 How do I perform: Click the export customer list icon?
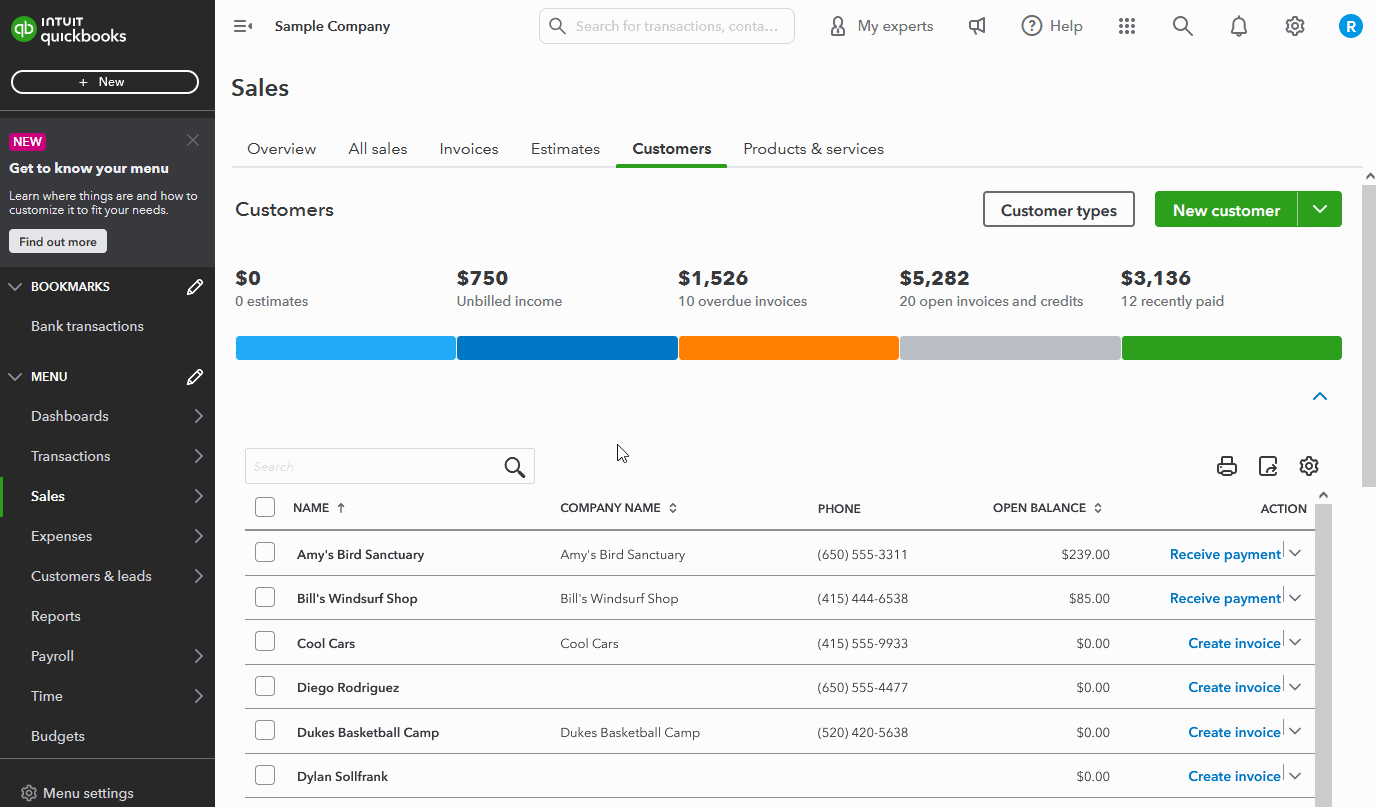pos(1268,466)
